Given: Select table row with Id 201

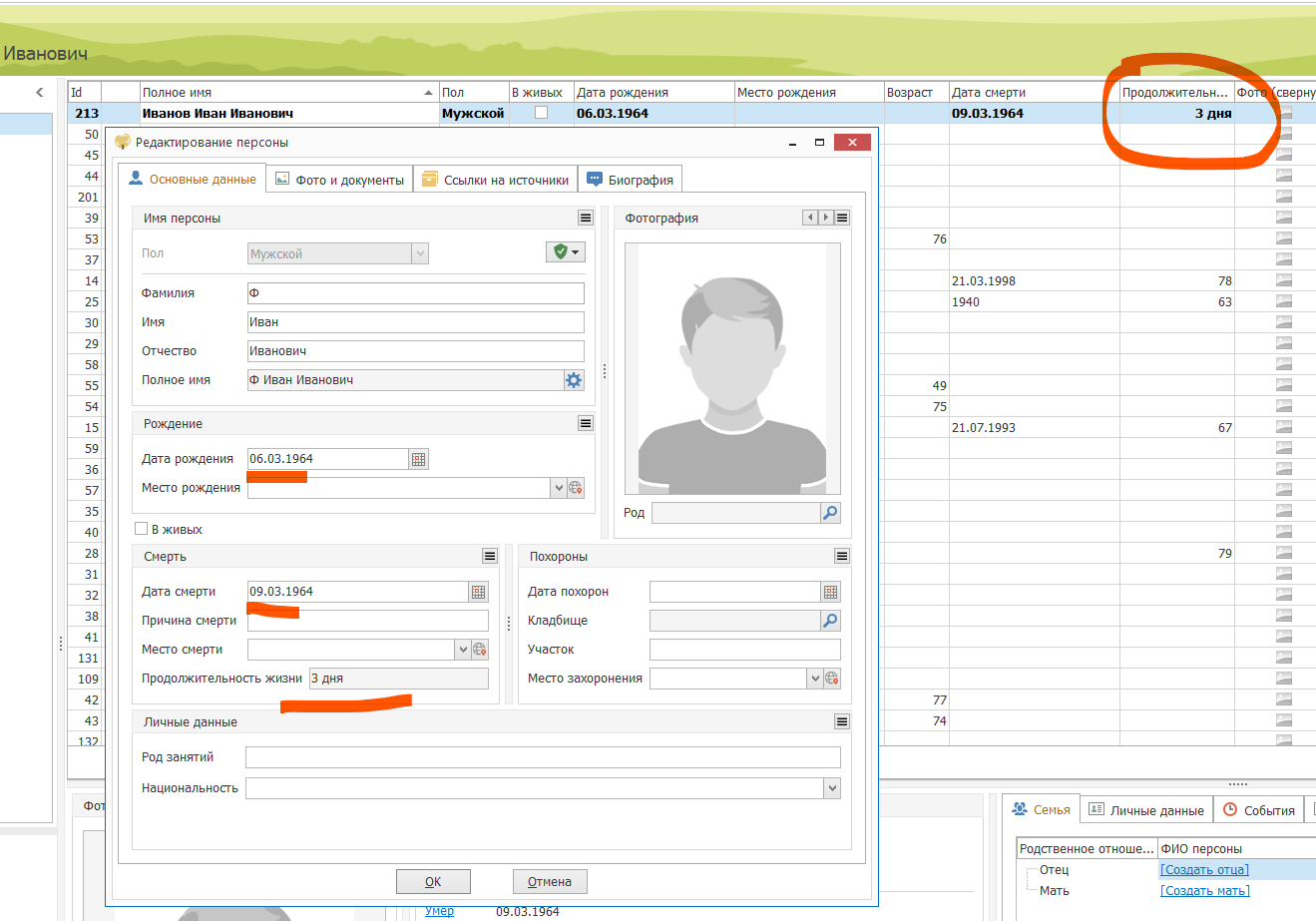Looking at the screenshot, I should (88, 198).
